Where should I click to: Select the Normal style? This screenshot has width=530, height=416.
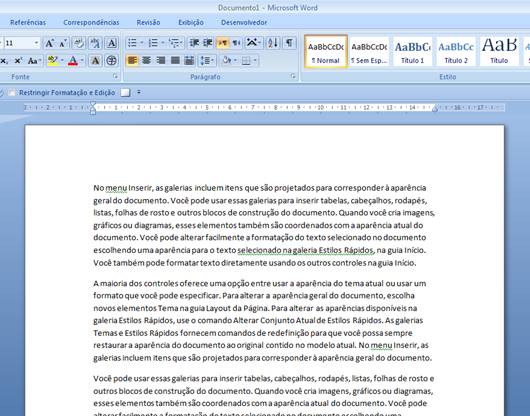[x=326, y=52]
